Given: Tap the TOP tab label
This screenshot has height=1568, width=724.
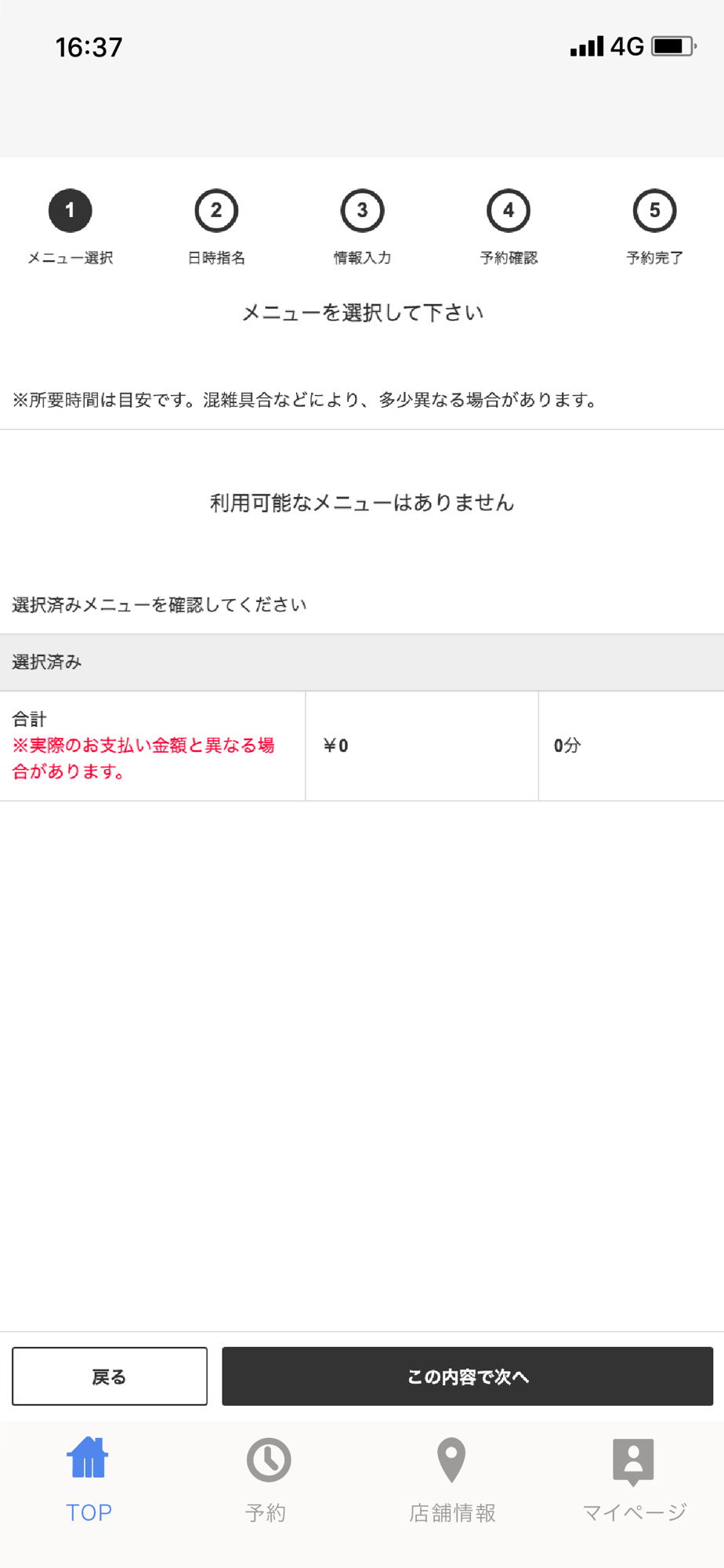Looking at the screenshot, I should [x=89, y=1512].
